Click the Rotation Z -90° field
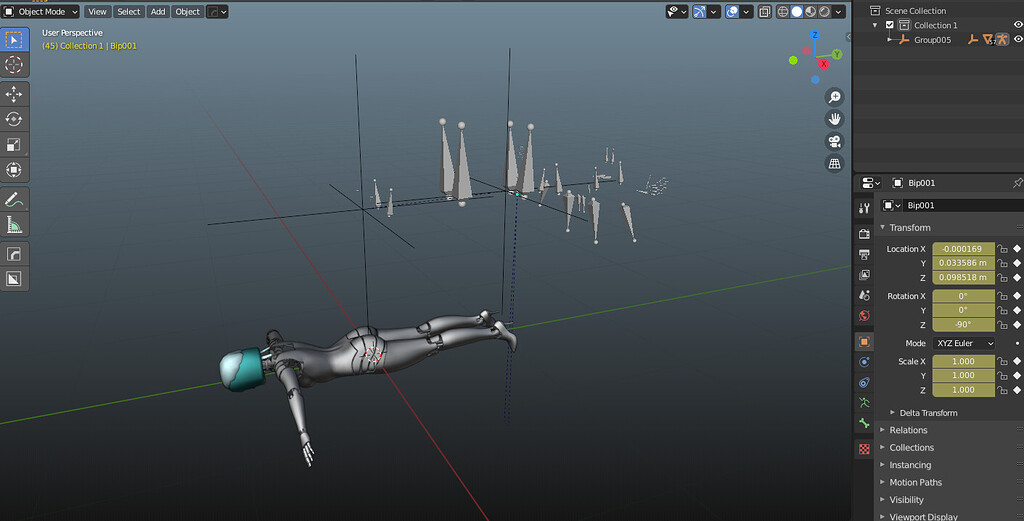Image resolution: width=1024 pixels, height=521 pixels. point(964,324)
